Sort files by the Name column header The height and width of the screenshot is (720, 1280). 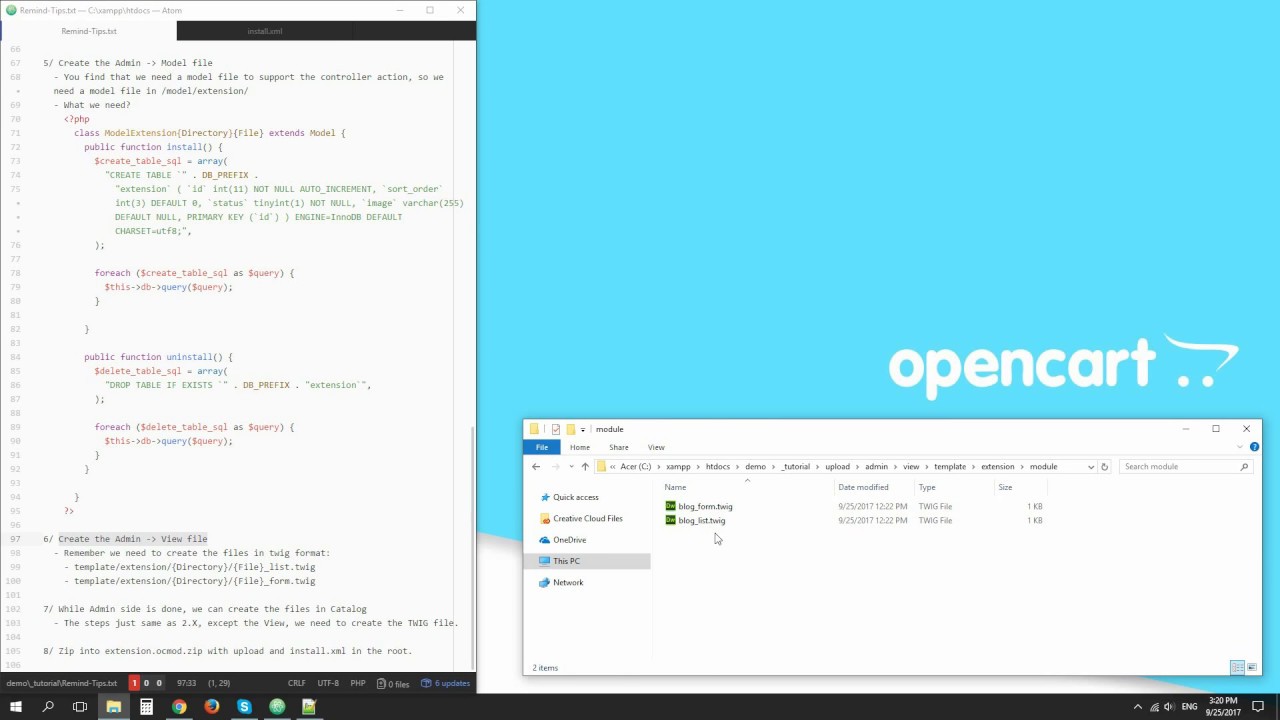675,487
